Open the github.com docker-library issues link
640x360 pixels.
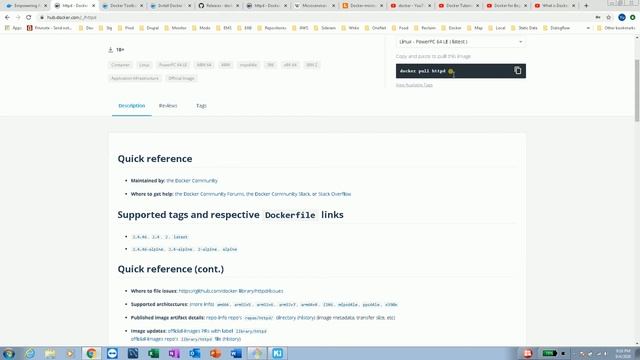tap(231, 291)
